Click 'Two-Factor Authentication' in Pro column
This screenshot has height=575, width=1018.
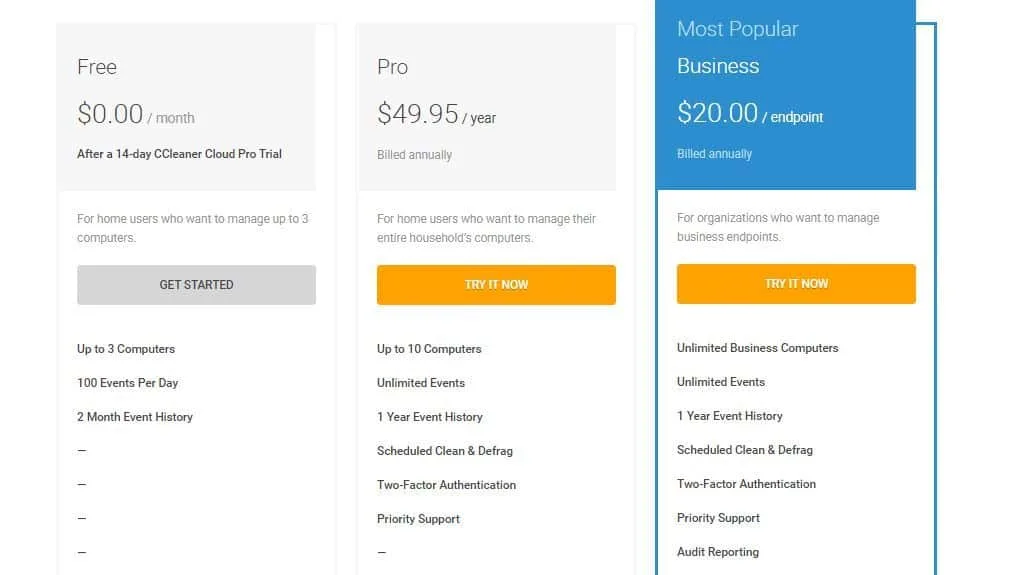point(447,485)
